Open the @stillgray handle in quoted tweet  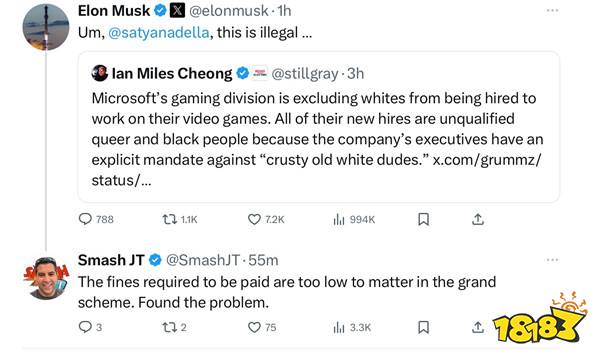[x=305, y=73]
